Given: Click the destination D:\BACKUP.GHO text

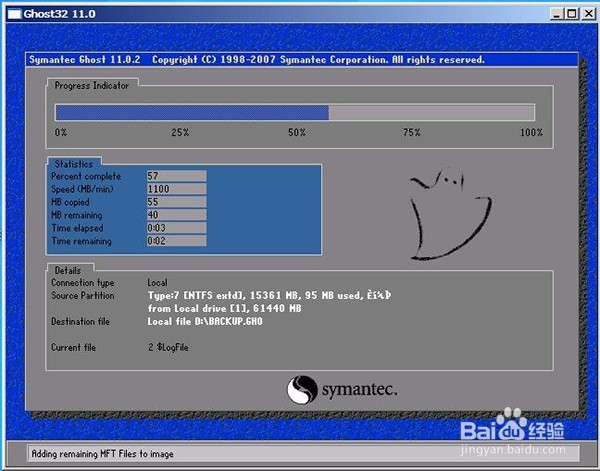Looking at the screenshot, I should pyautogui.click(x=205, y=321).
